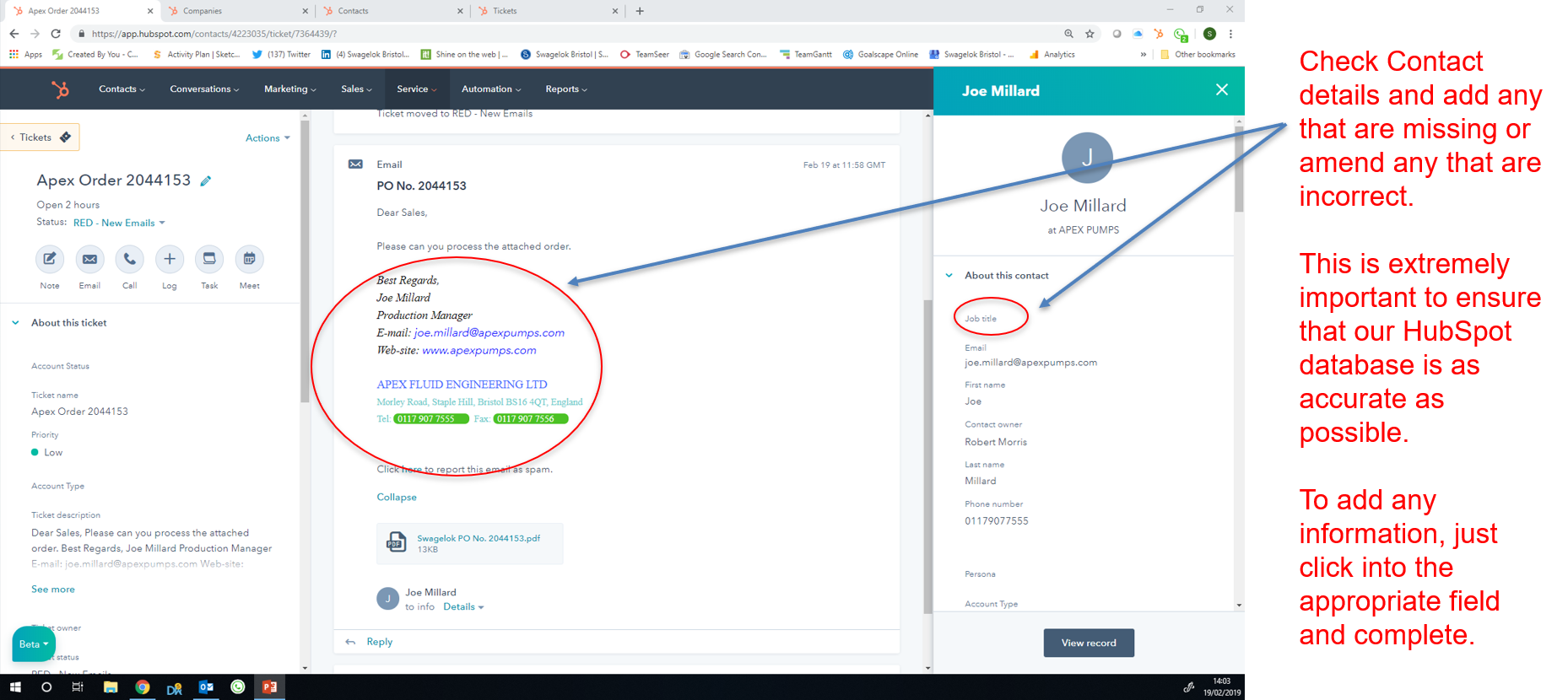Click the Phone number field 01179077555
Screen dimensions: 1568x700
[997, 521]
